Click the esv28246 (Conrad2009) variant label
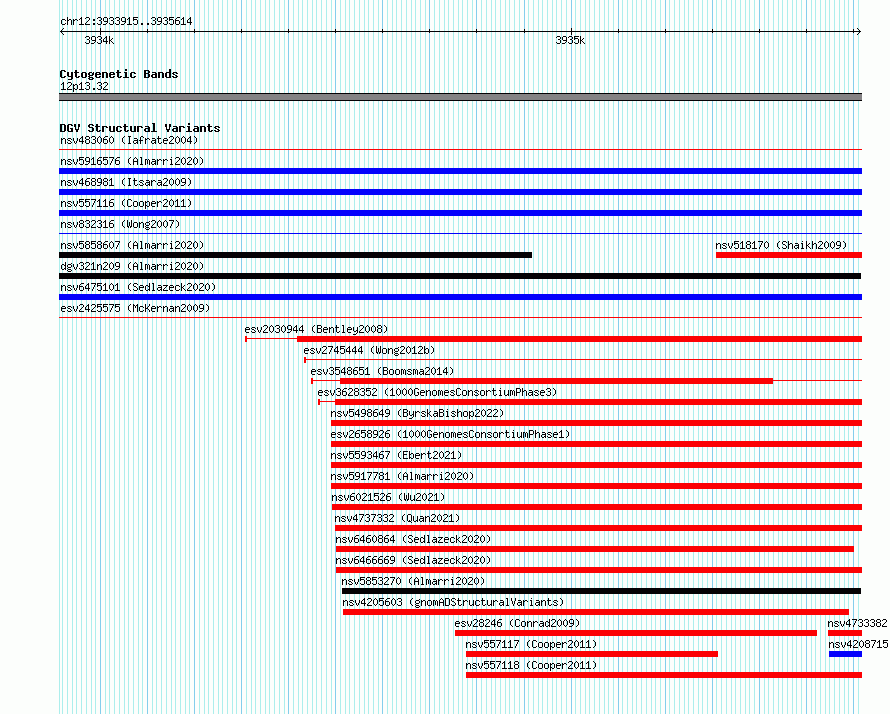890x714 pixels. pos(517,623)
